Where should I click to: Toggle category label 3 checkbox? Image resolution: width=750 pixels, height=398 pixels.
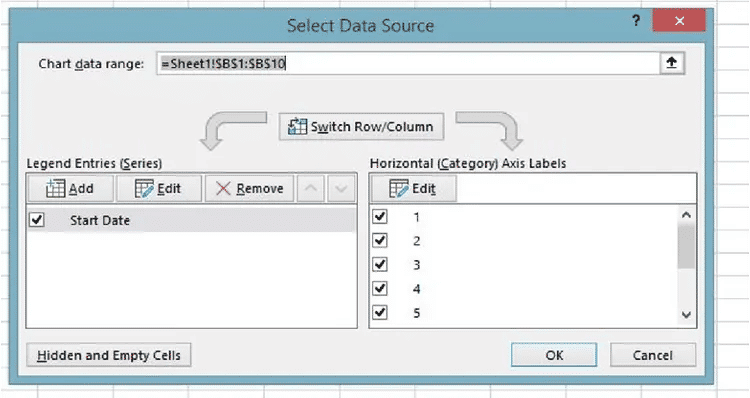click(x=380, y=265)
